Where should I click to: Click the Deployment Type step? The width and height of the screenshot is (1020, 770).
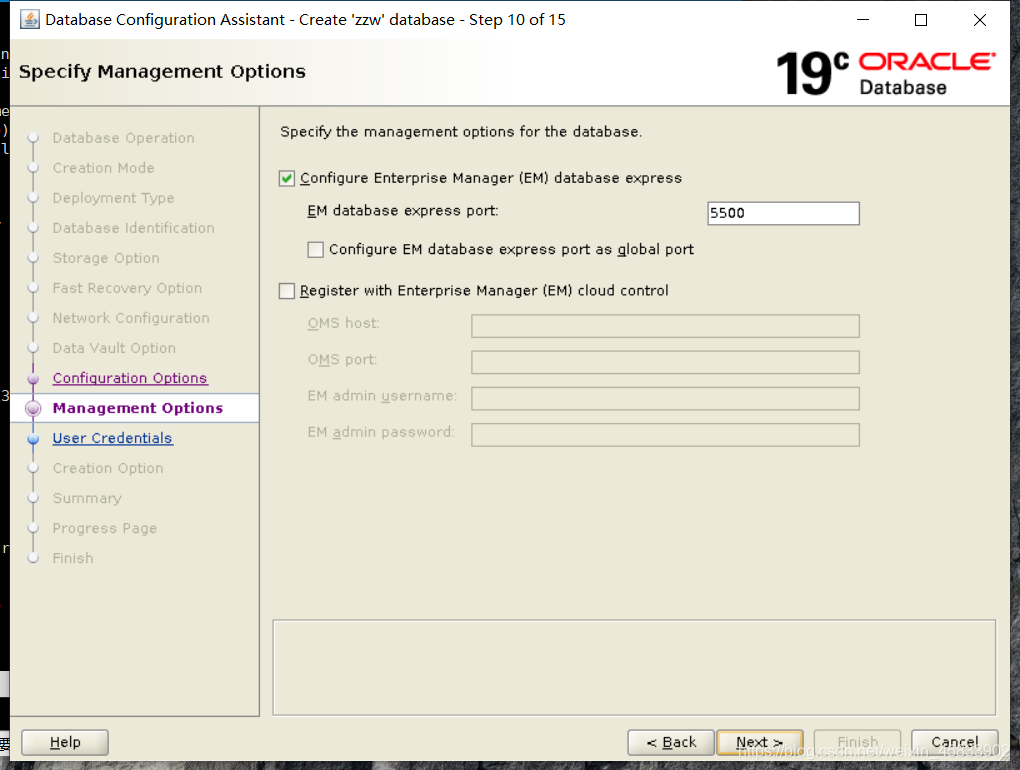[x=113, y=198]
